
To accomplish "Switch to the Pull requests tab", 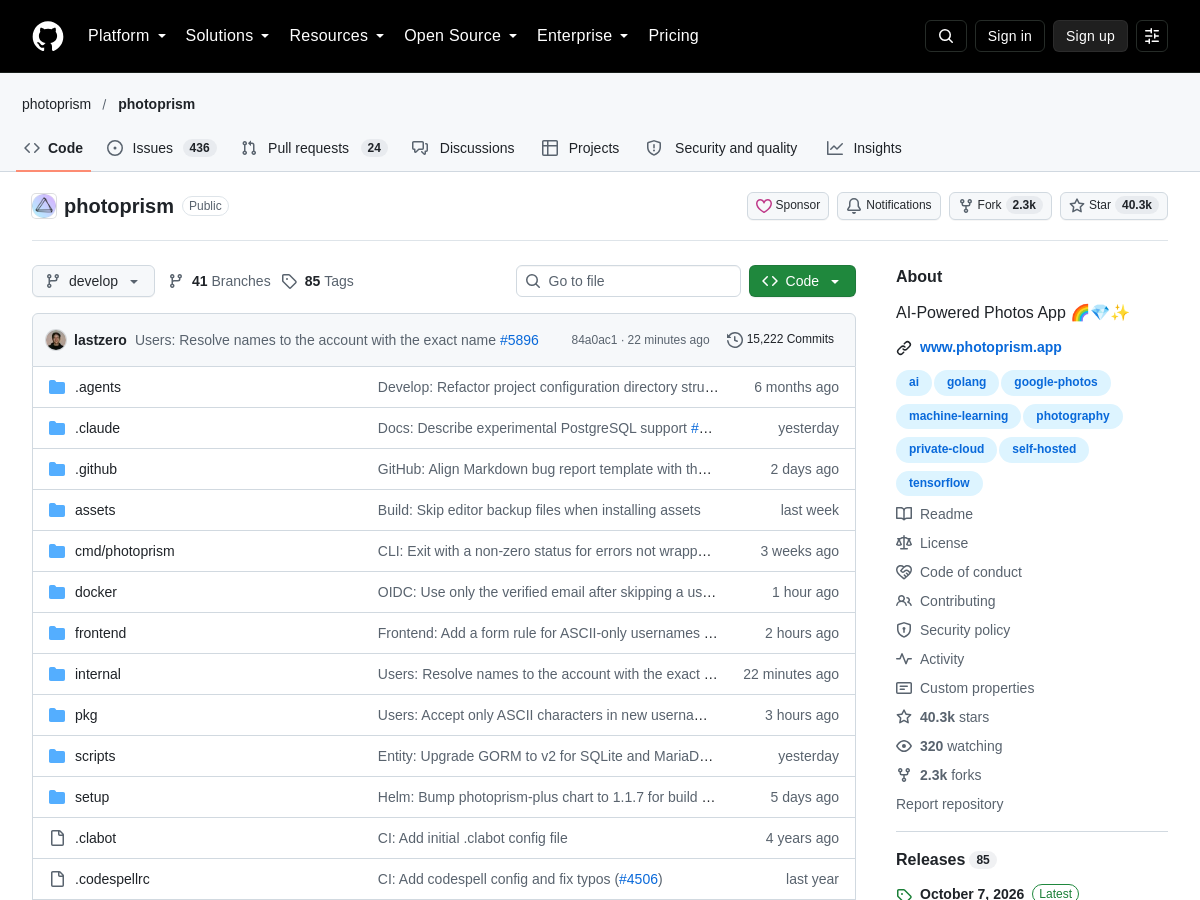I will pyautogui.click(x=314, y=148).
